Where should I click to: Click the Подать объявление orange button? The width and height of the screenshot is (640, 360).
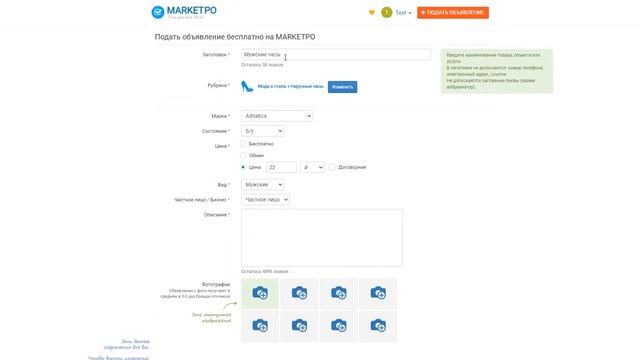click(x=453, y=13)
